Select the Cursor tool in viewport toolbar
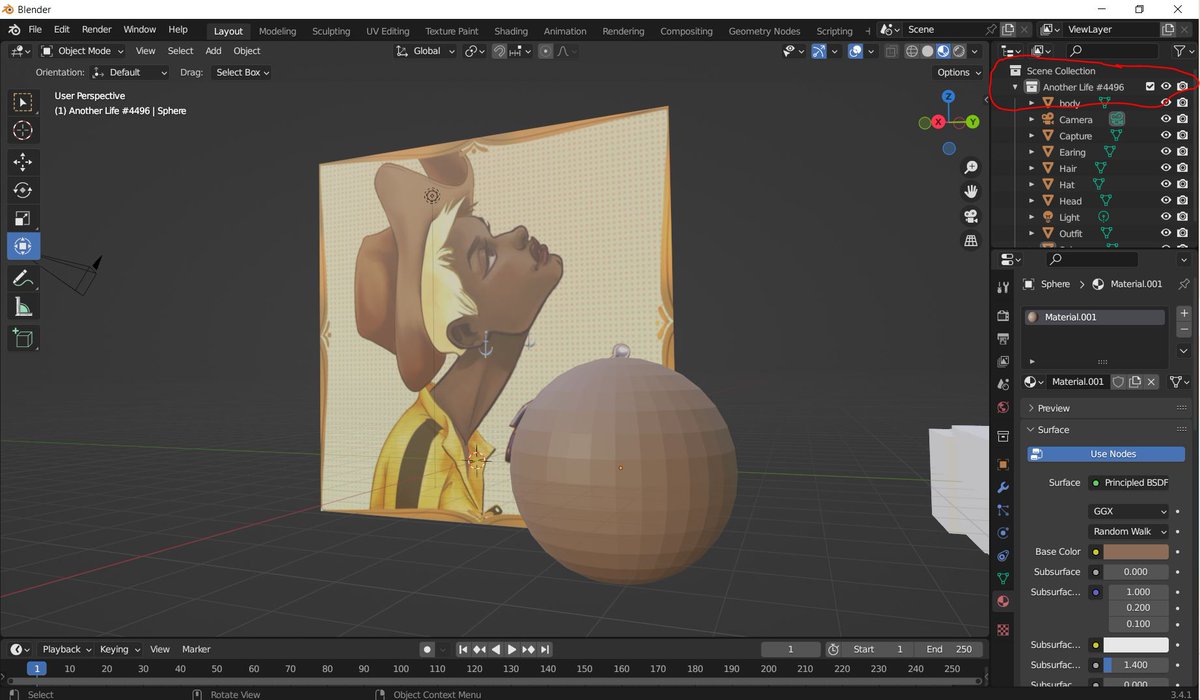The width and height of the screenshot is (1200, 700). (23, 131)
